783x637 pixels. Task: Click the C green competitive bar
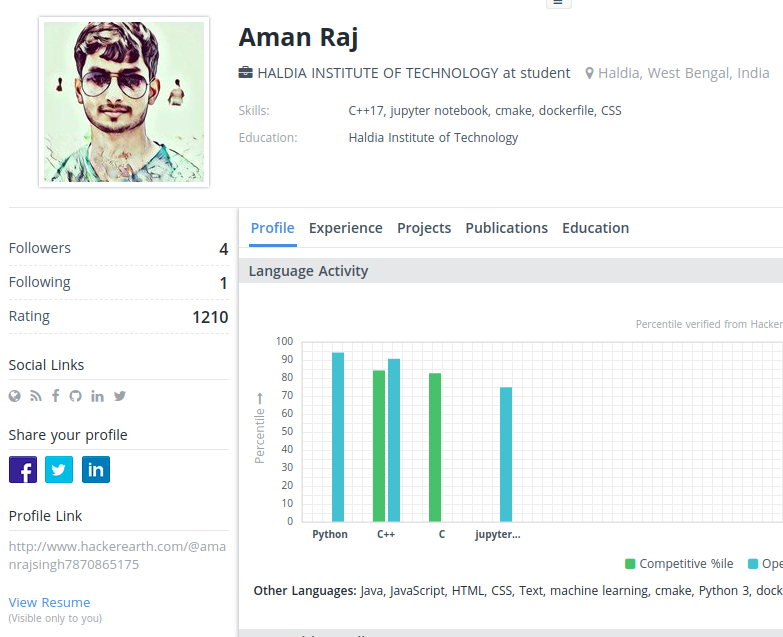click(435, 447)
